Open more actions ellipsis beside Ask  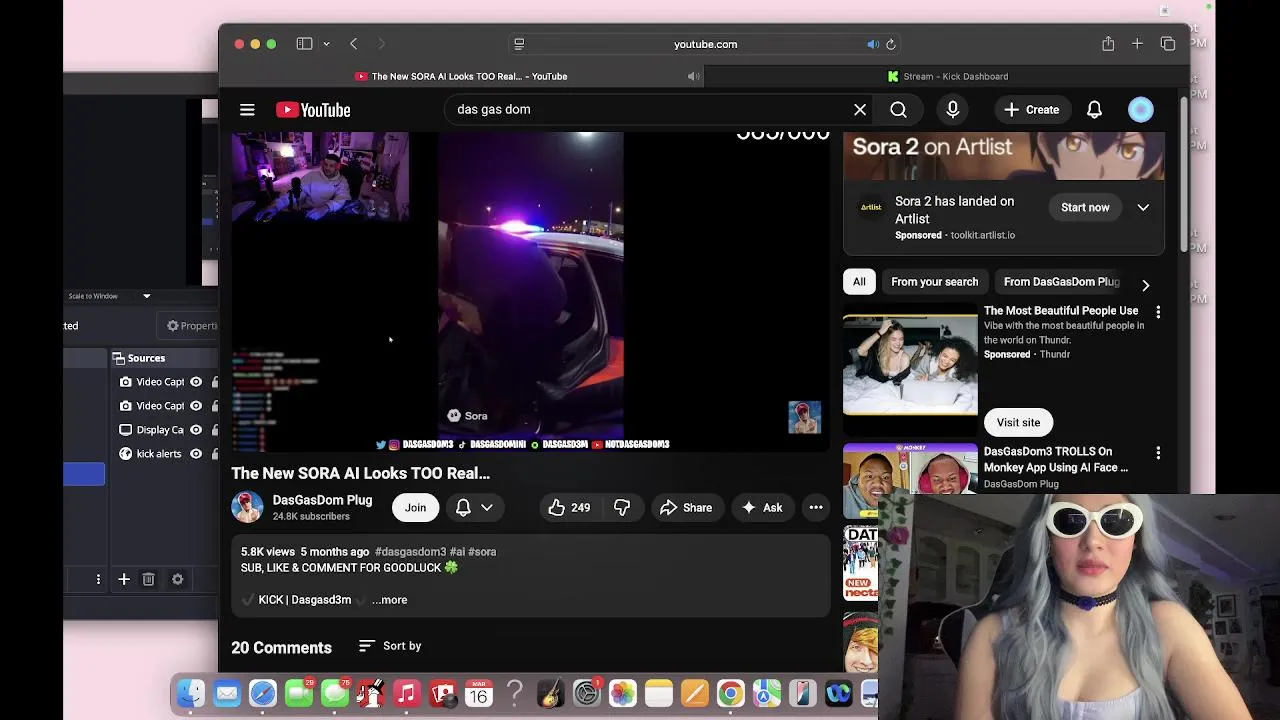[816, 508]
